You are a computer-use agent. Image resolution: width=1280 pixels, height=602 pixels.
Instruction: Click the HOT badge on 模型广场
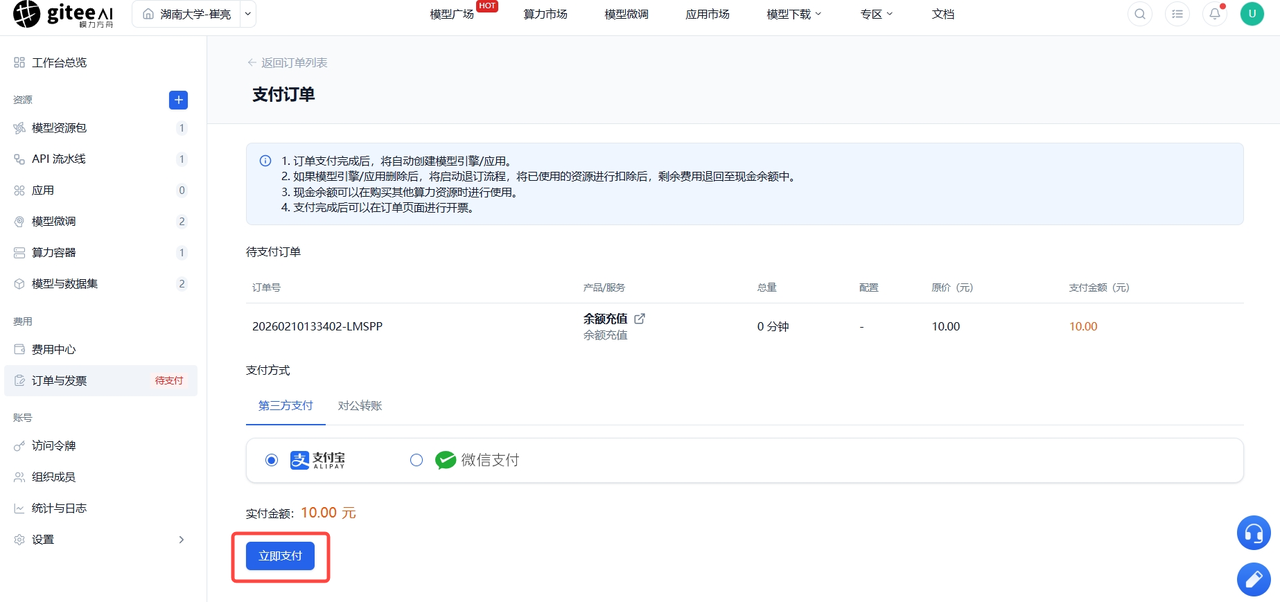click(487, 6)
